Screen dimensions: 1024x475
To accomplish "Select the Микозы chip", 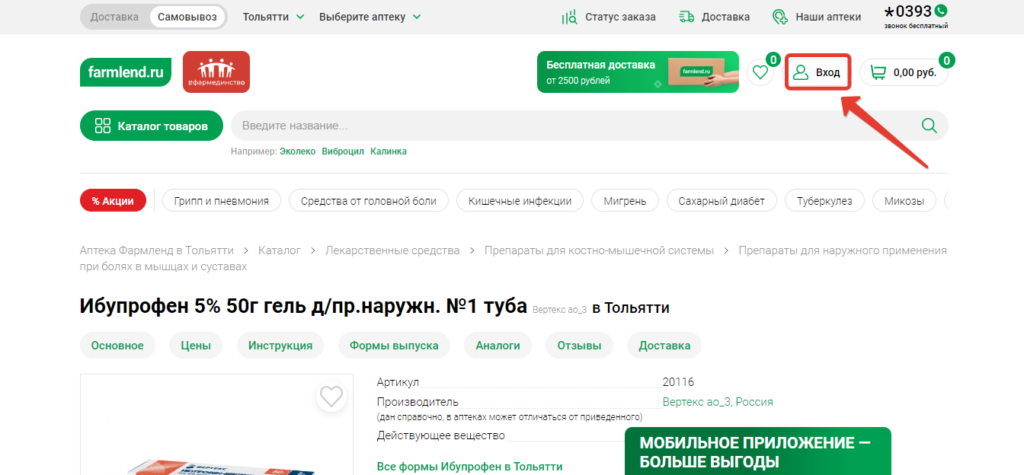I will 904,201.
